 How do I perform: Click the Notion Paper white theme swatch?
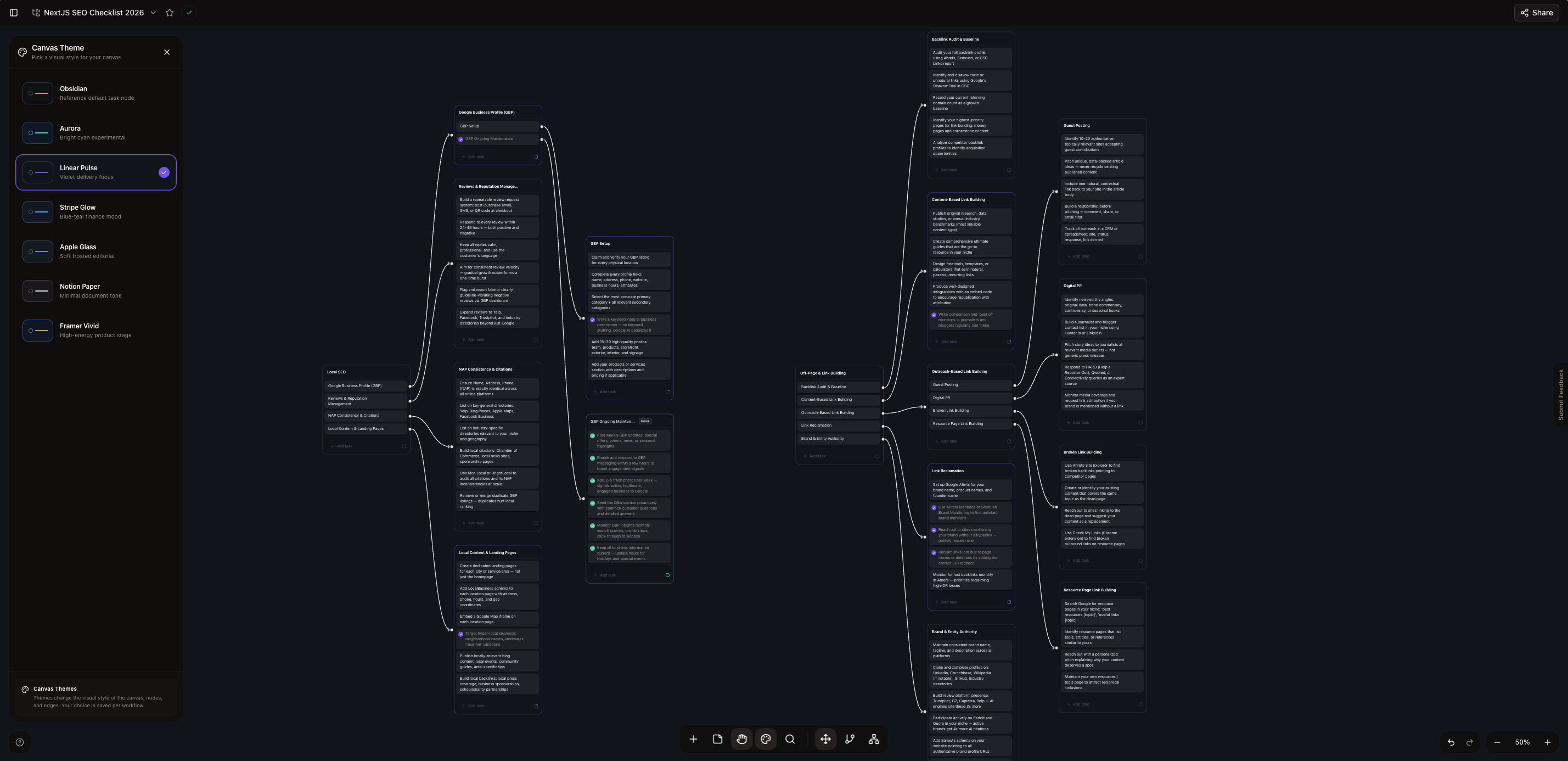(x=38, y=291)
